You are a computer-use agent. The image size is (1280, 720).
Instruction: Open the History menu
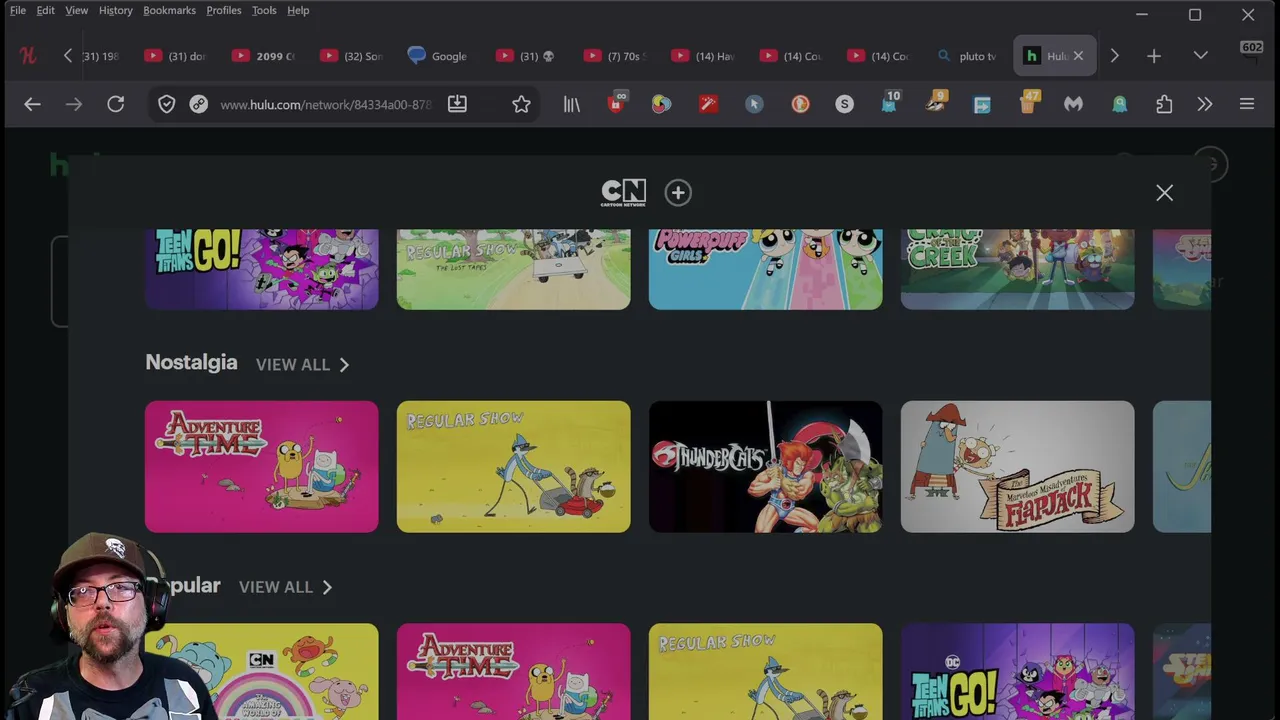point(116,10)
